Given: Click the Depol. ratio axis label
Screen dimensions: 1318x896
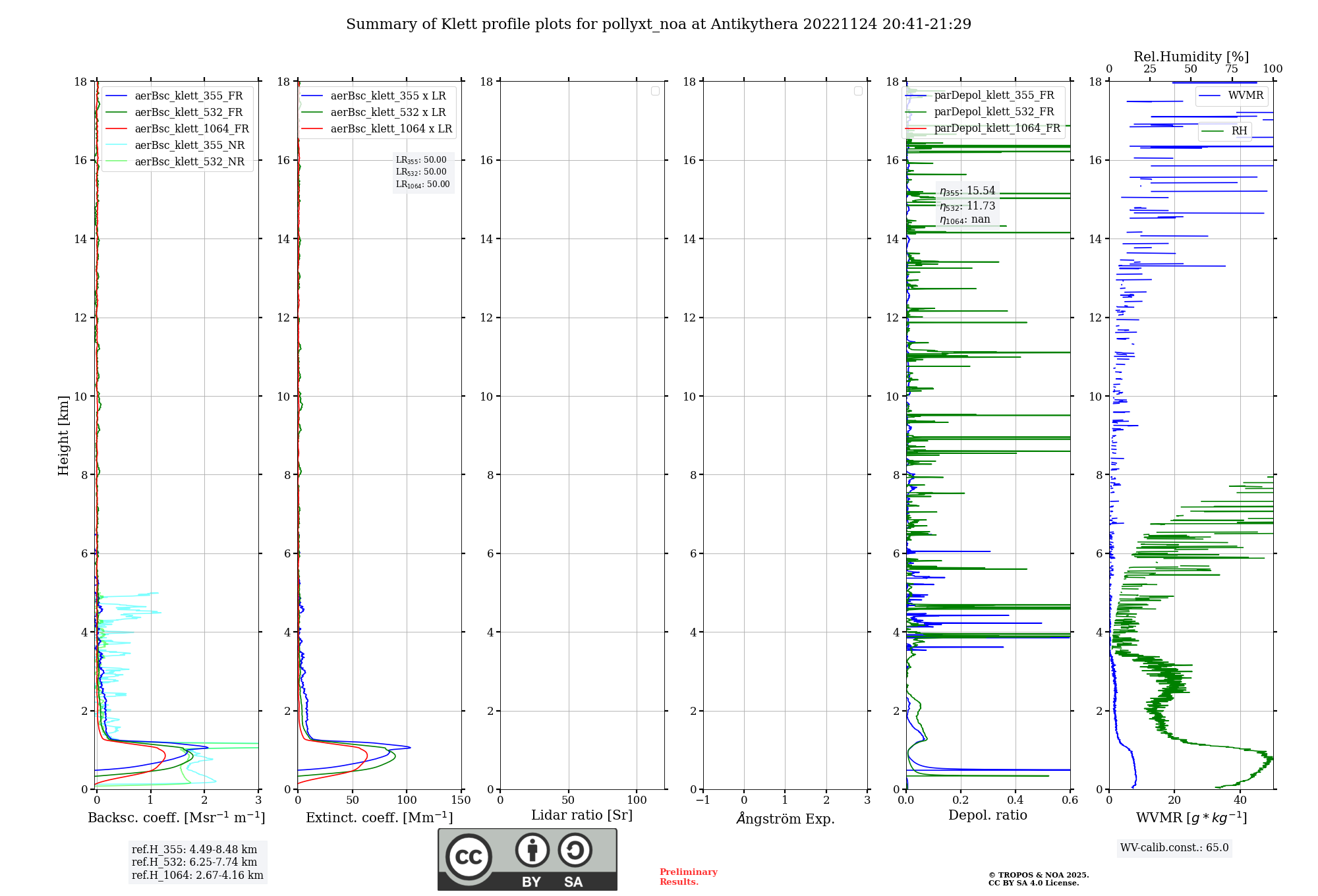Looking at the screenshot, I should tap(988, 815).
